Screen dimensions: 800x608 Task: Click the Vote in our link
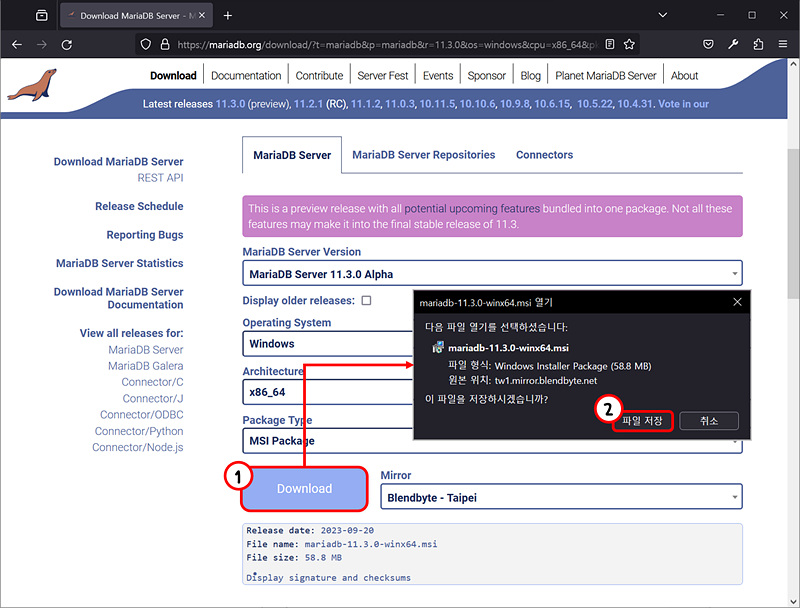683,104
